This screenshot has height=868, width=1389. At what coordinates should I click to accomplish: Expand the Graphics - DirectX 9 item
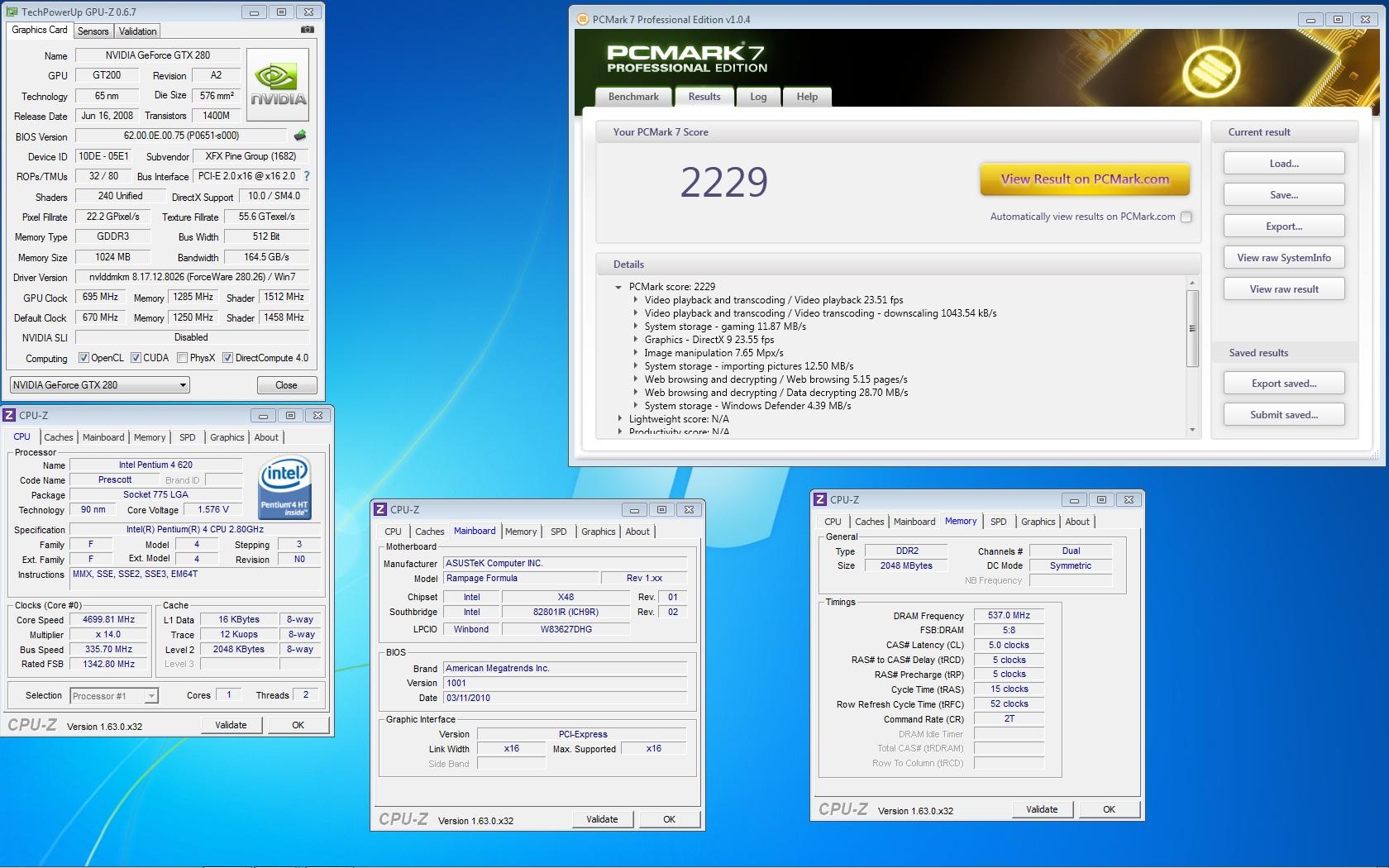[635, 340]
